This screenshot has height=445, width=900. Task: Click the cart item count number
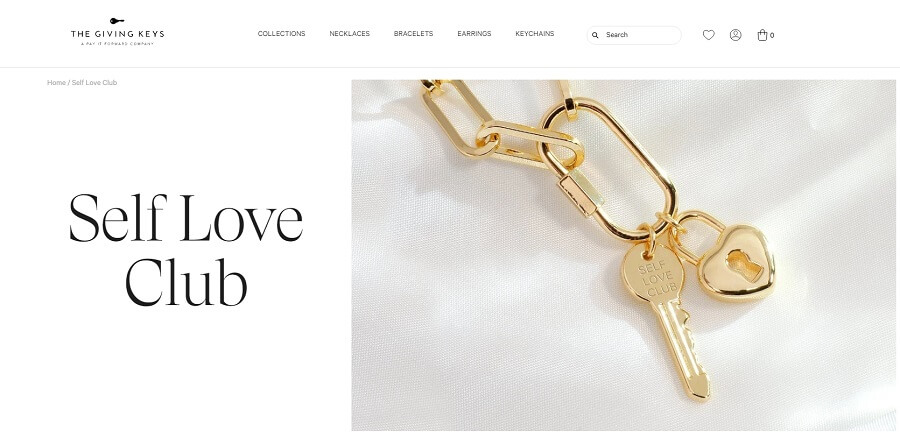pyautogui.click(x=772, y=36)
